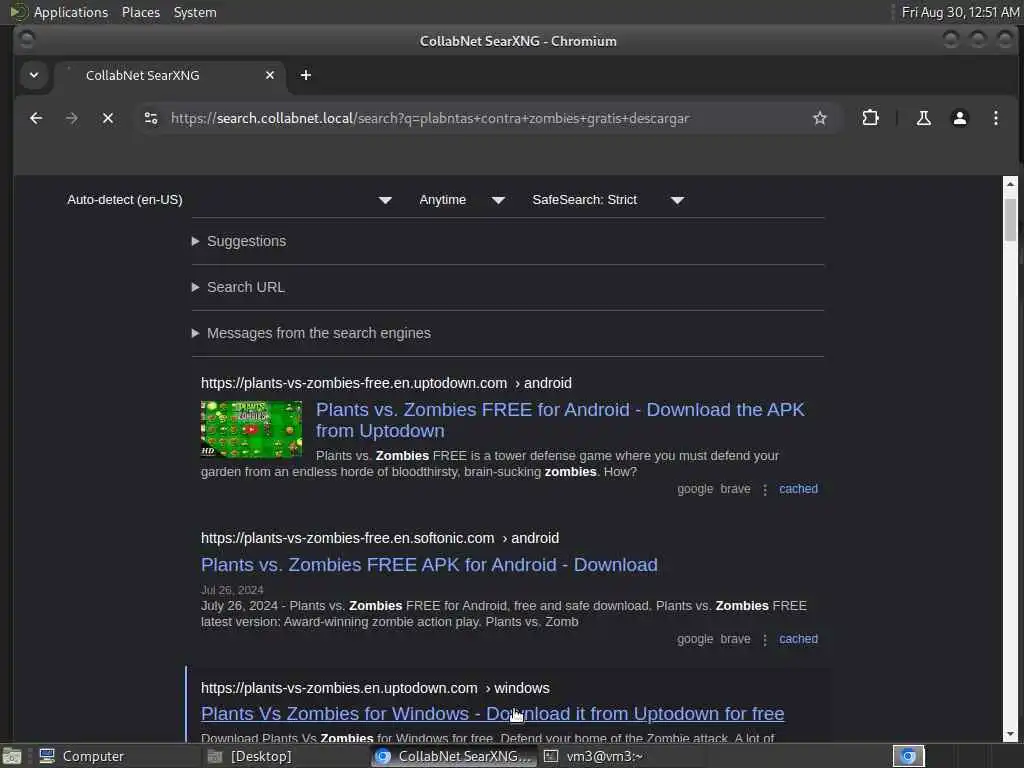Go back to previous page
Viewport: 1024px width, 768px height.
click(36, 118)
